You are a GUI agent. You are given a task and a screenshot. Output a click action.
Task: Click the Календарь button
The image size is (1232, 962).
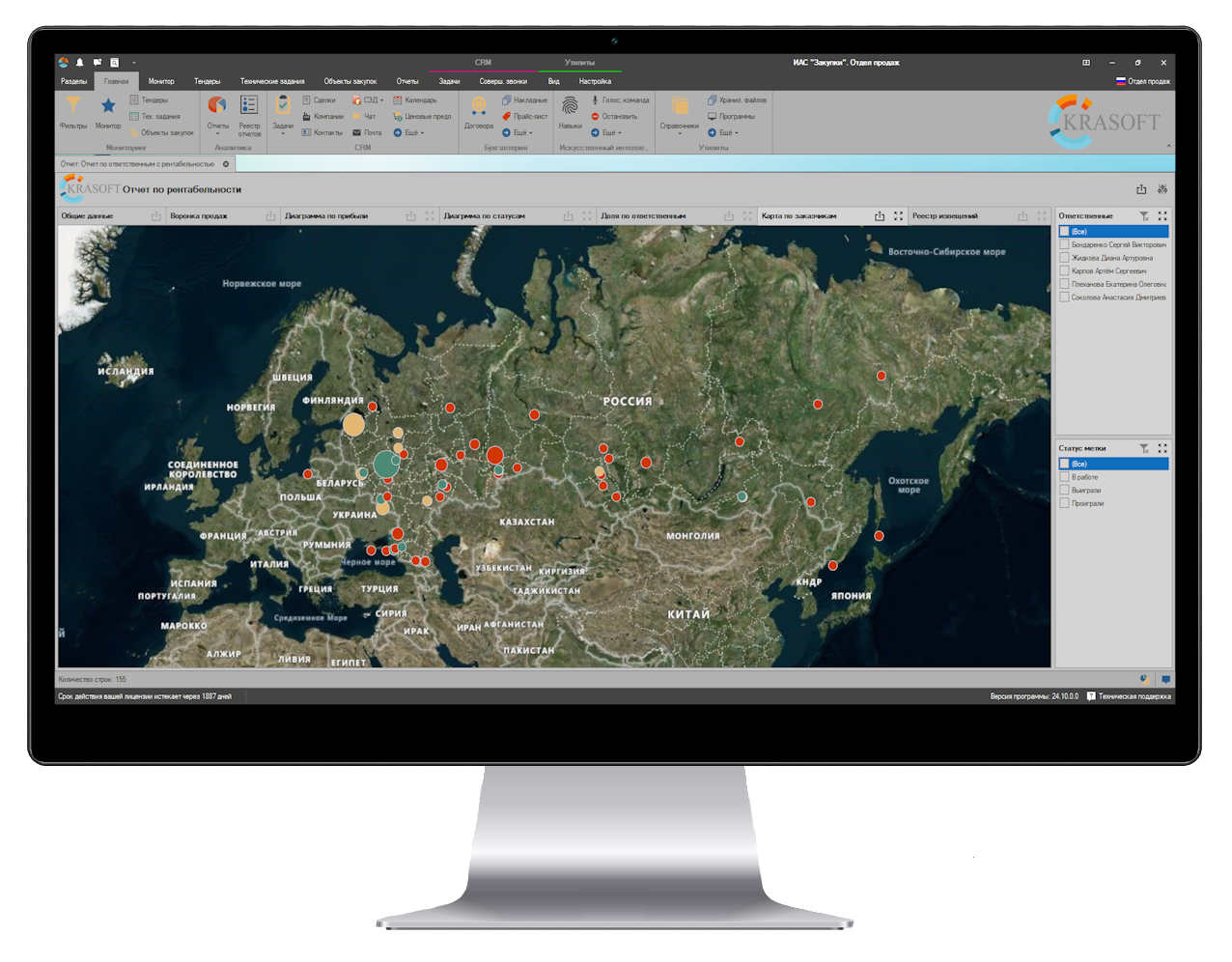pos(414,100)
